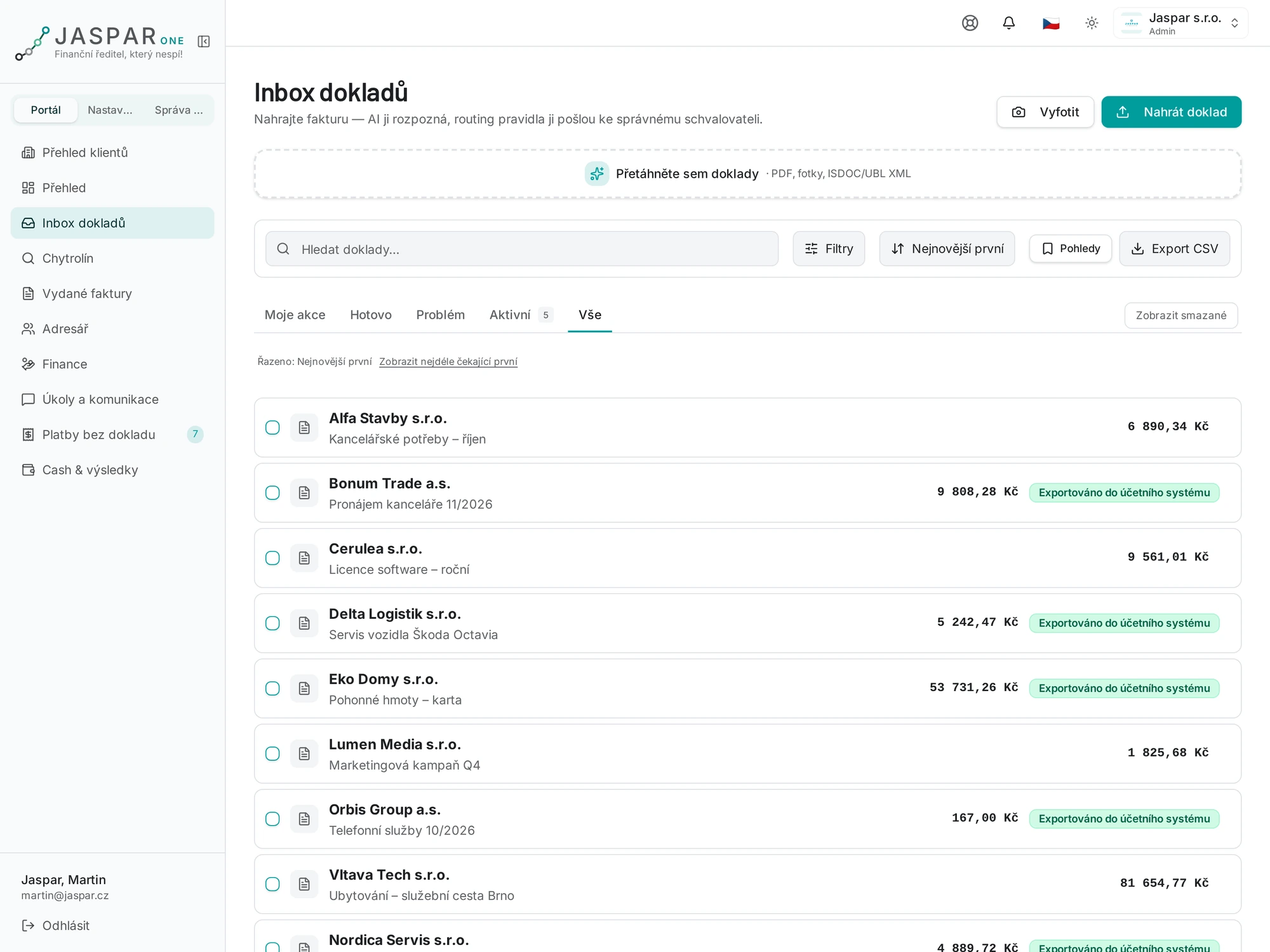The image size is (1270, 952).
Task: Check the Cerulea s.r.o. row
Action: tap(272, 559)
